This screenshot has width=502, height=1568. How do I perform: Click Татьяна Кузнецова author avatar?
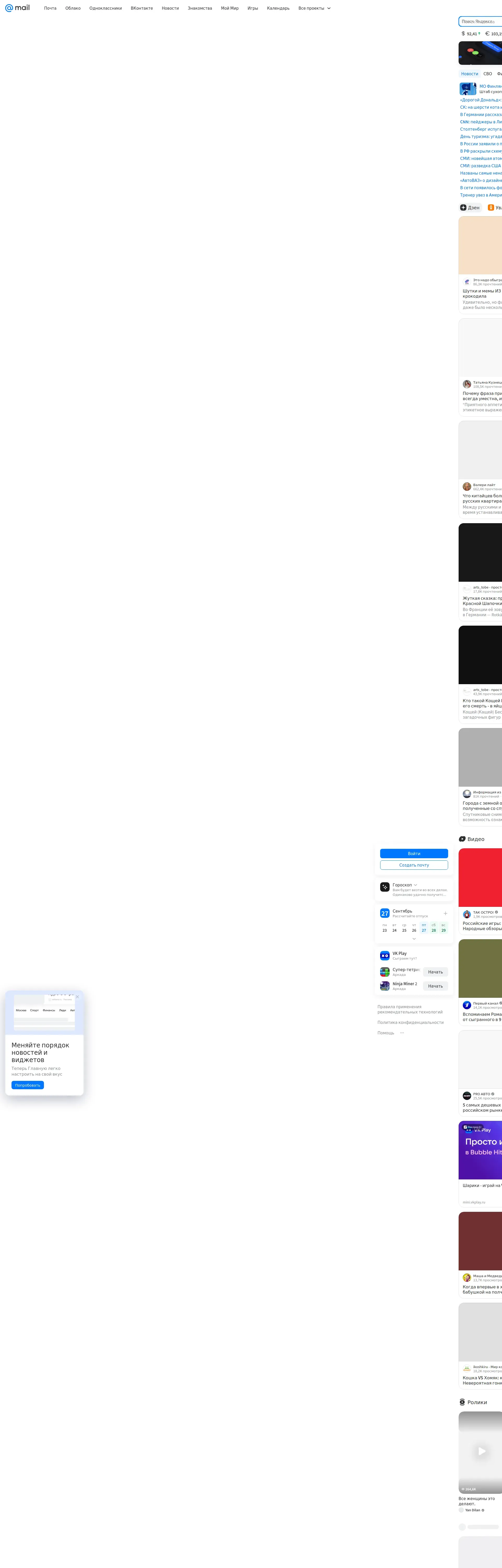[x=467, y=384]
